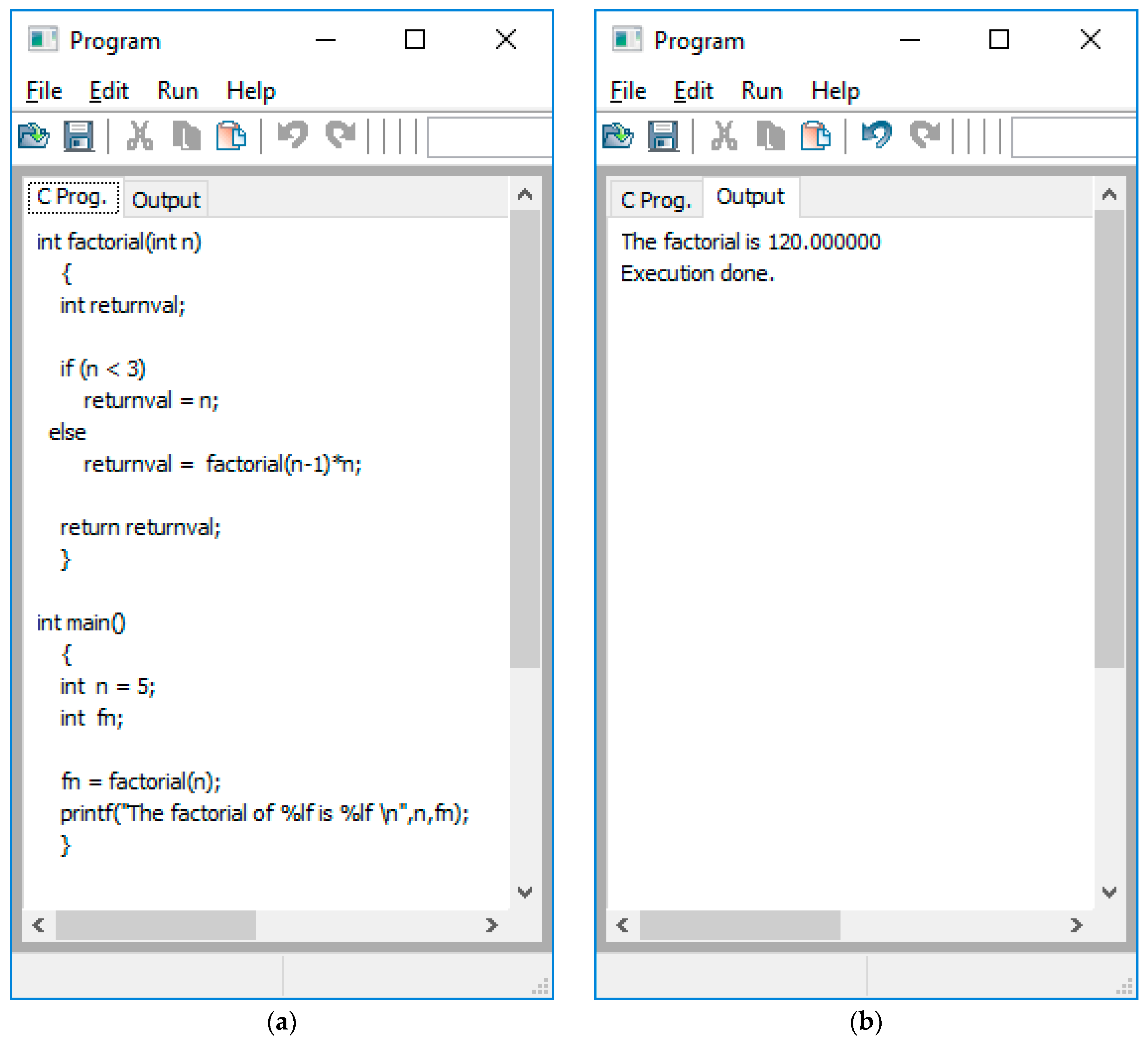Click the toolbar text field in right window
The height and width of the screenshot is (1046, 1148).
(x=1074, y=137)
